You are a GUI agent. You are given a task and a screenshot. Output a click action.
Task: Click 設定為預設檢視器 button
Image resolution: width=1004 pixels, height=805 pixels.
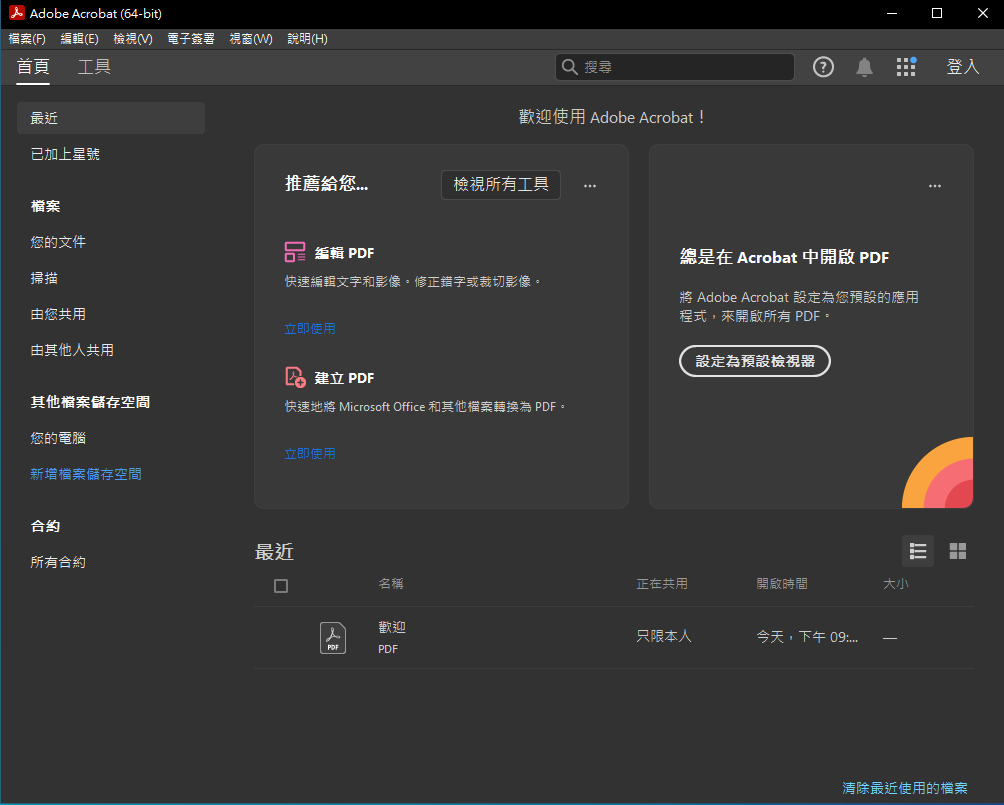tap(754, 361)
